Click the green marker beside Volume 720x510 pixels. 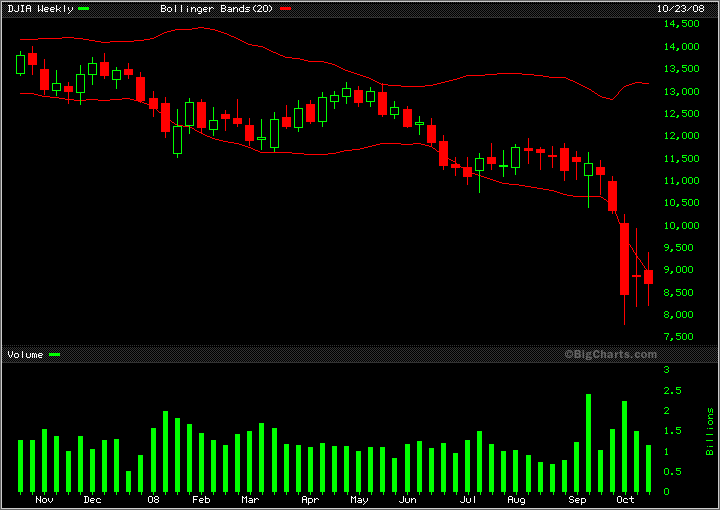coord(55,354)
